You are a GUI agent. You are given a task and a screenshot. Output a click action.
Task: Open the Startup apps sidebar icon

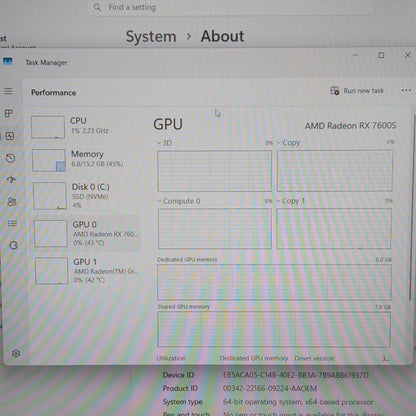coord(11,180)
